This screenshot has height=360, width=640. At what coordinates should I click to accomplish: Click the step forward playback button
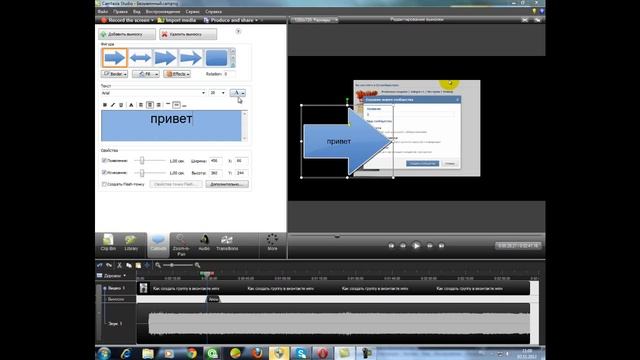(x=429, y=246)
